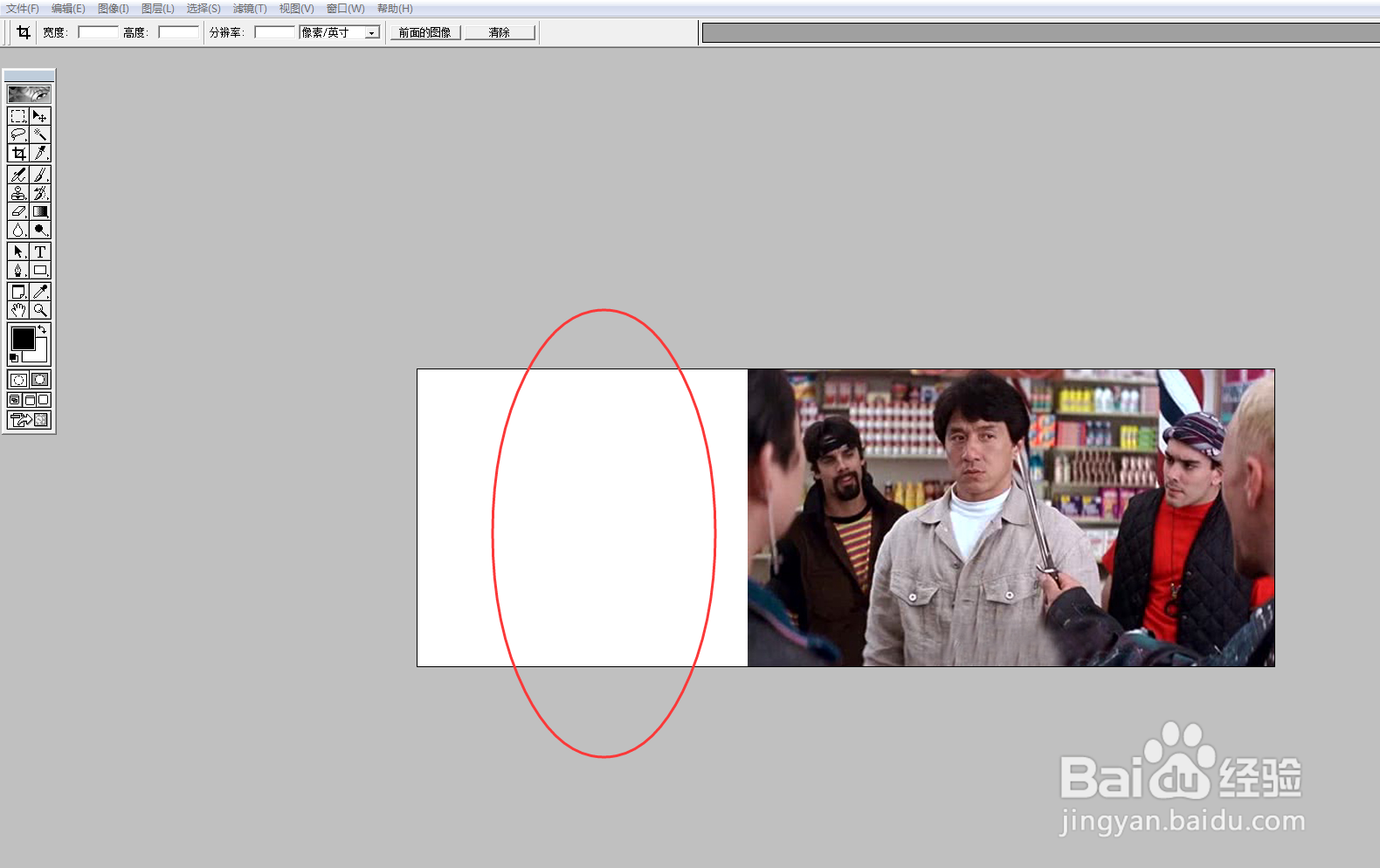Screen dimensions: 1380x868
Task: Select the Zoom tool
Action: pyautogui.click(x=40, y=310)
